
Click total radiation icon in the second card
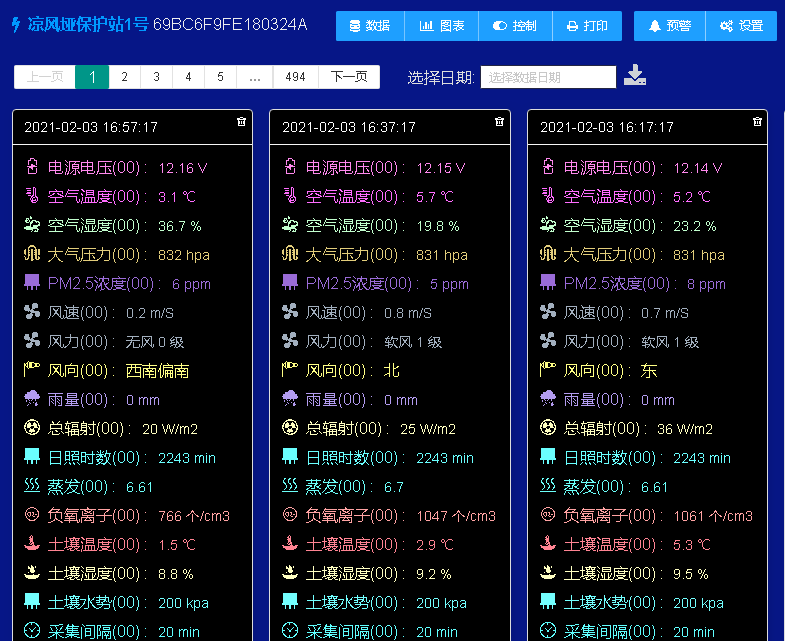click(290, 428)
